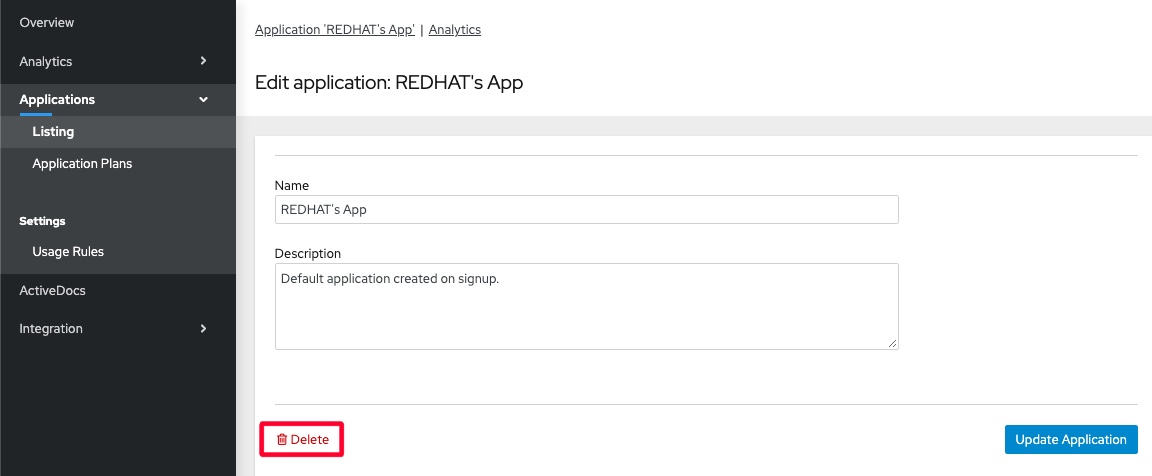Select Analytics in the left sidebar
1152x476 pixels.
pos(46,61)
